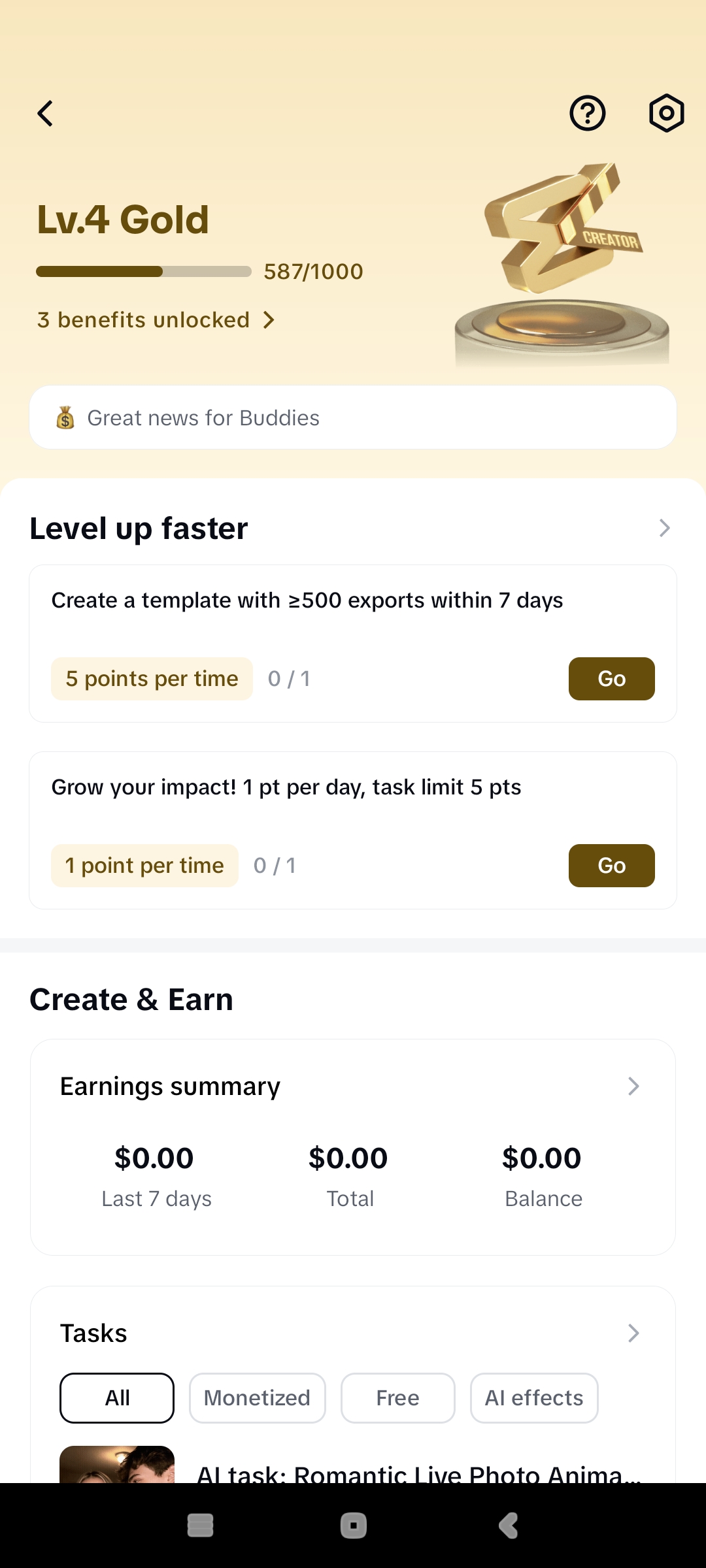
Task: Tap the money bag icon in banner
Action: pyautogui.click(x=65, y=417)
